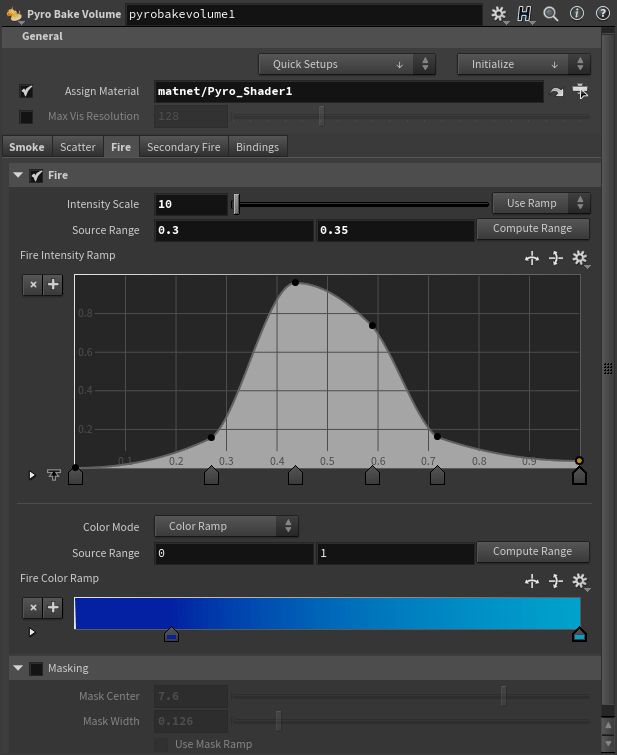This screenshot has width=617, height=755.
Task: Select the Fire tab
Action: click(x=121, y=147)
